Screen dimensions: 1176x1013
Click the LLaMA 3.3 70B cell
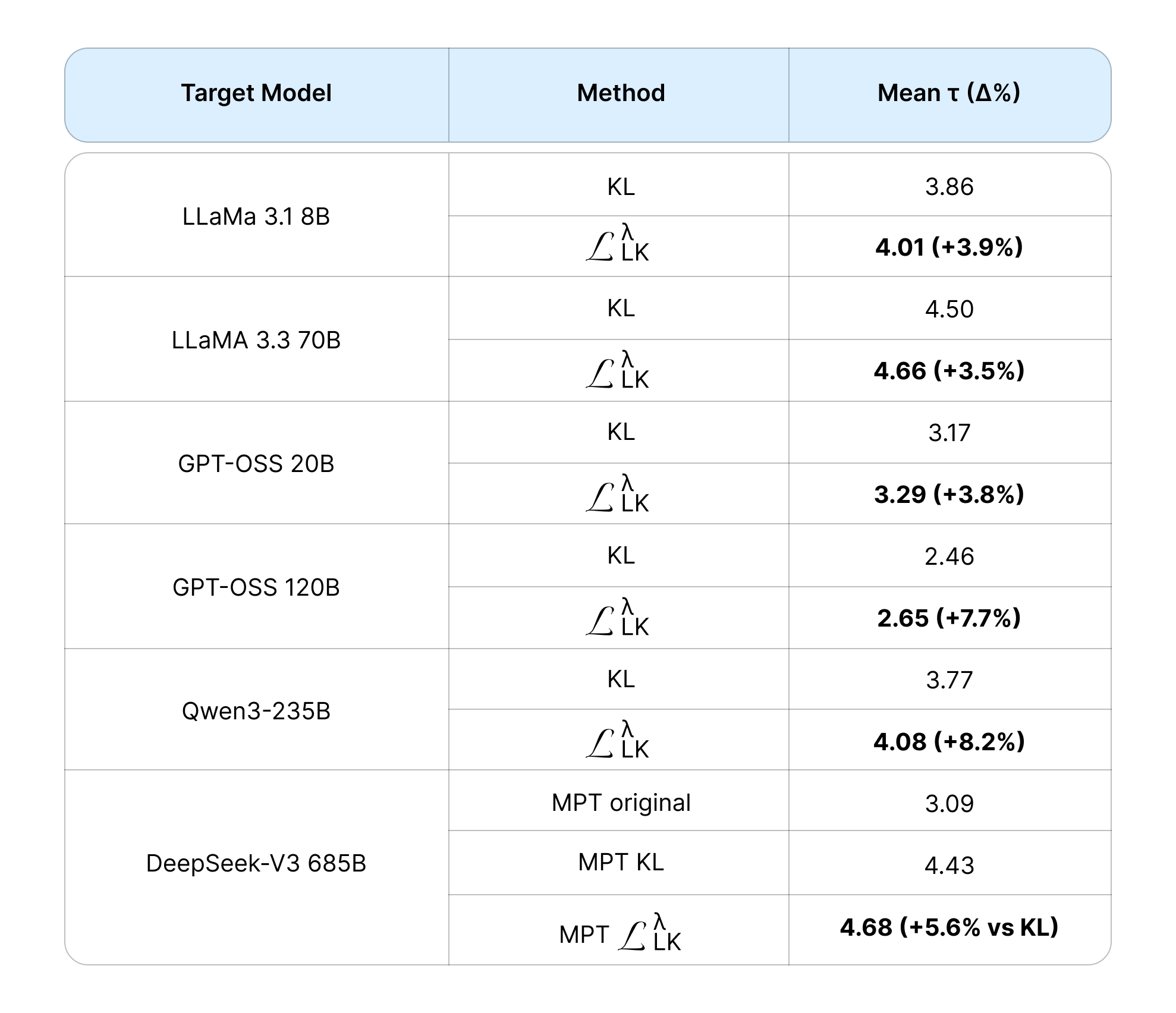point(256,340)
